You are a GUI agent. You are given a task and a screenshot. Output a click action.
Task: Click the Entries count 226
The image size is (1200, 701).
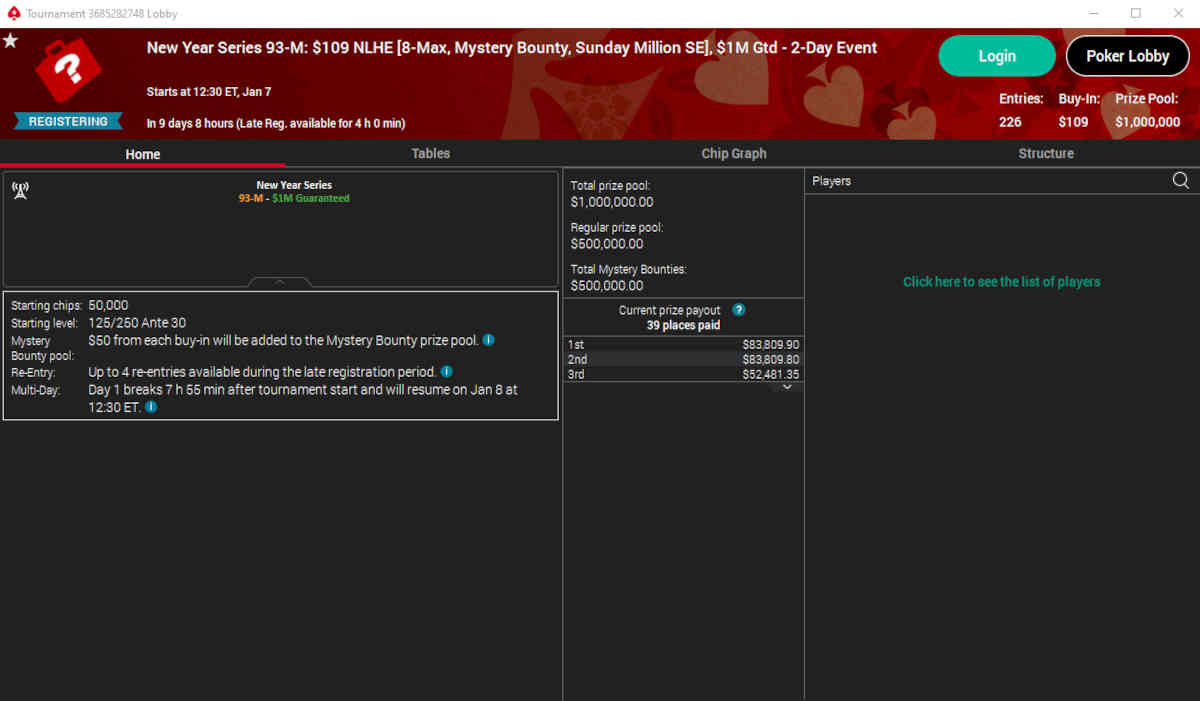click(x=1010, y=122)
